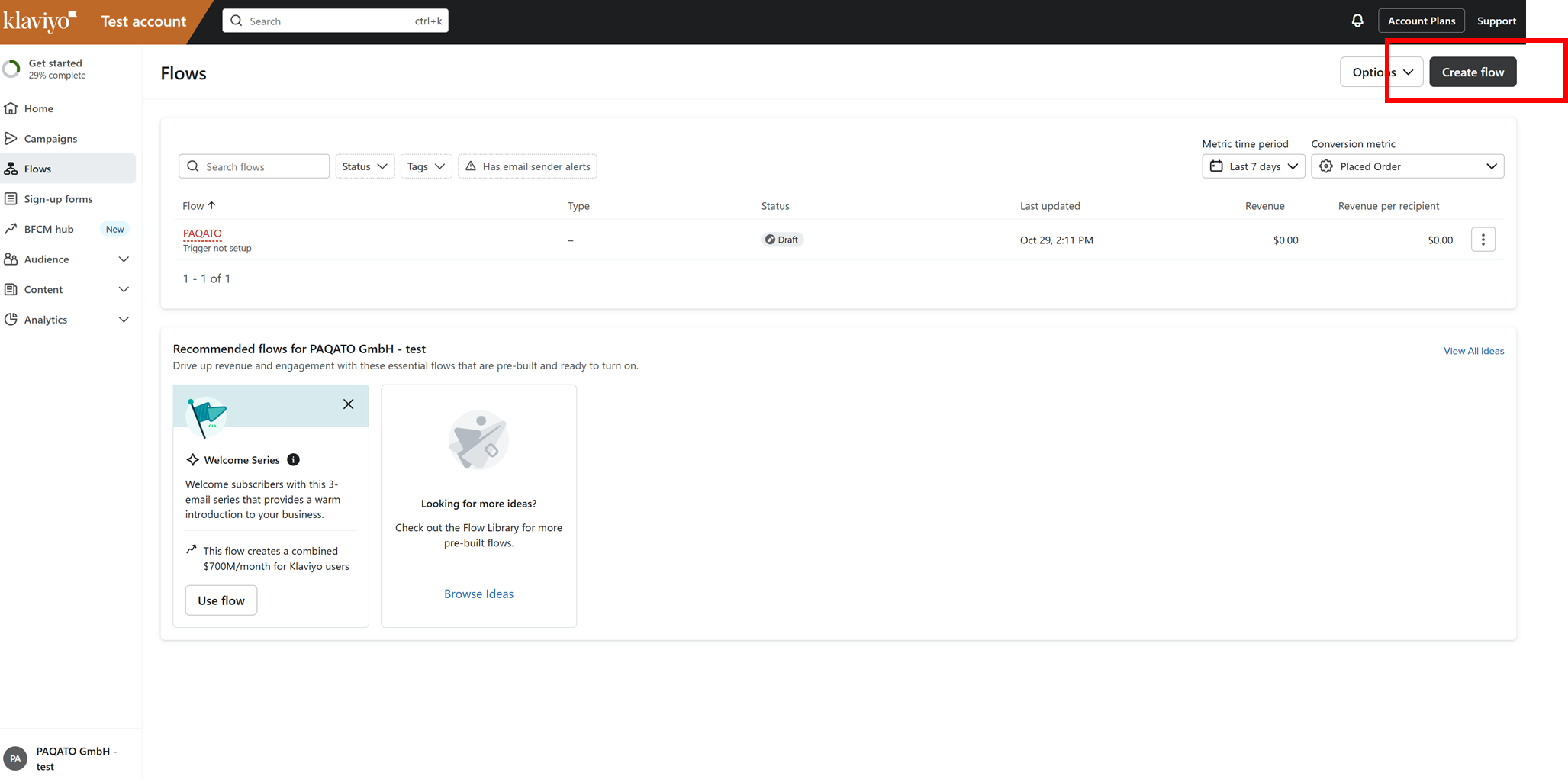Sort by Flow column arrow
This screenshot has height=779, width=1568.
[212, 205]
